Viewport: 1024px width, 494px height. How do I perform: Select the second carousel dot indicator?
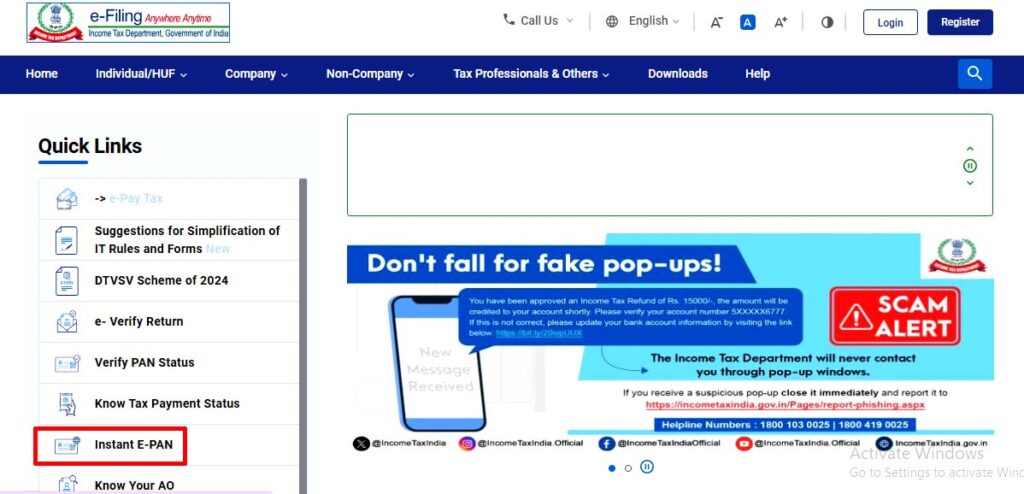[x=628, y=468]
